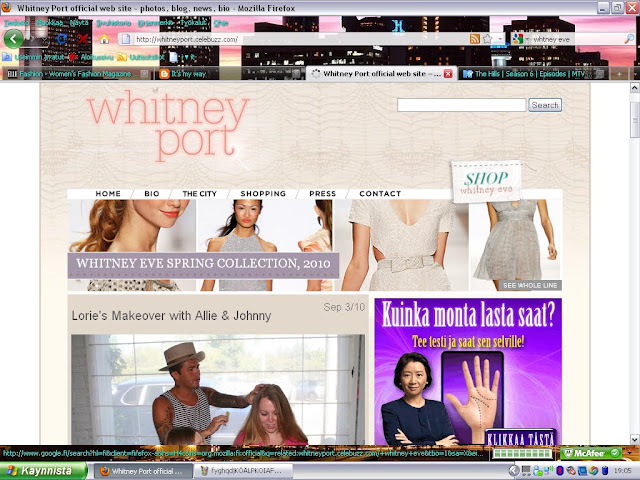Click the scrollbar down arrow
The image size is (640, 480).
[635, 440]
